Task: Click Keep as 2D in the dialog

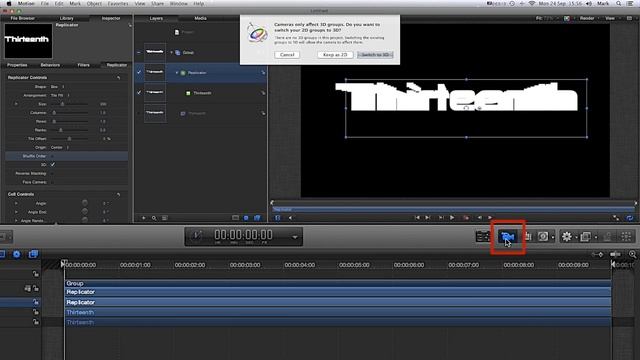Action: [x=335, y=55]
